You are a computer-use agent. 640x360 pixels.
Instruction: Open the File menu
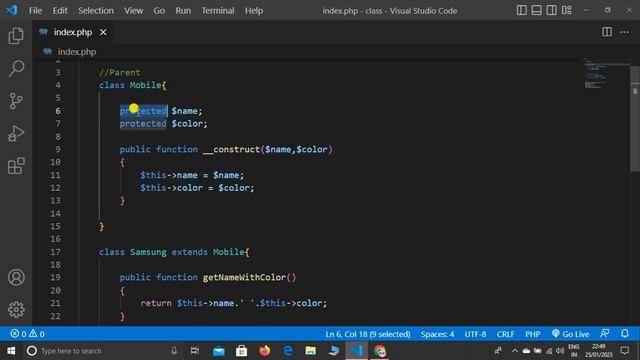click(35, 11)
